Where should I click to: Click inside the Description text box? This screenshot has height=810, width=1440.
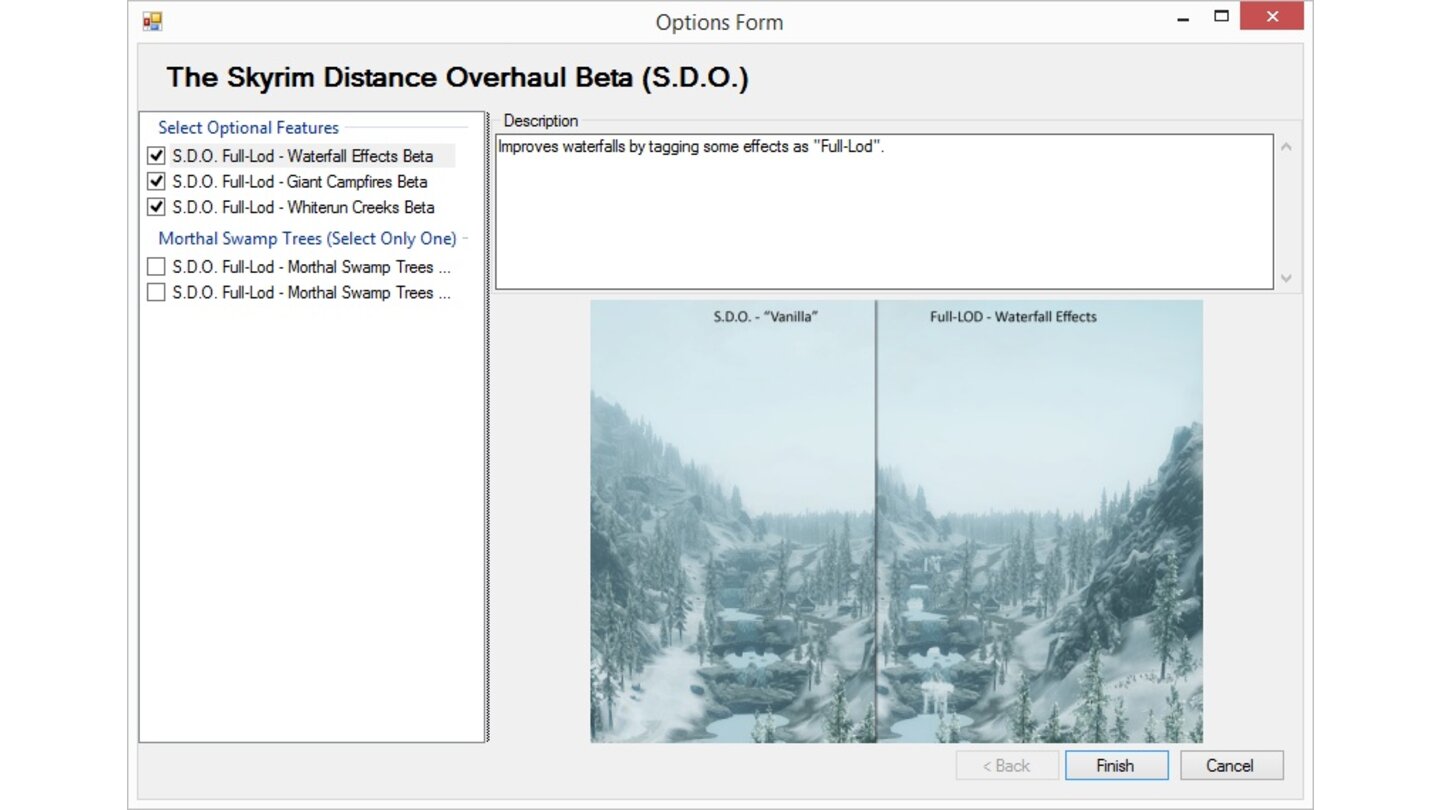click(x=884, y=212)
